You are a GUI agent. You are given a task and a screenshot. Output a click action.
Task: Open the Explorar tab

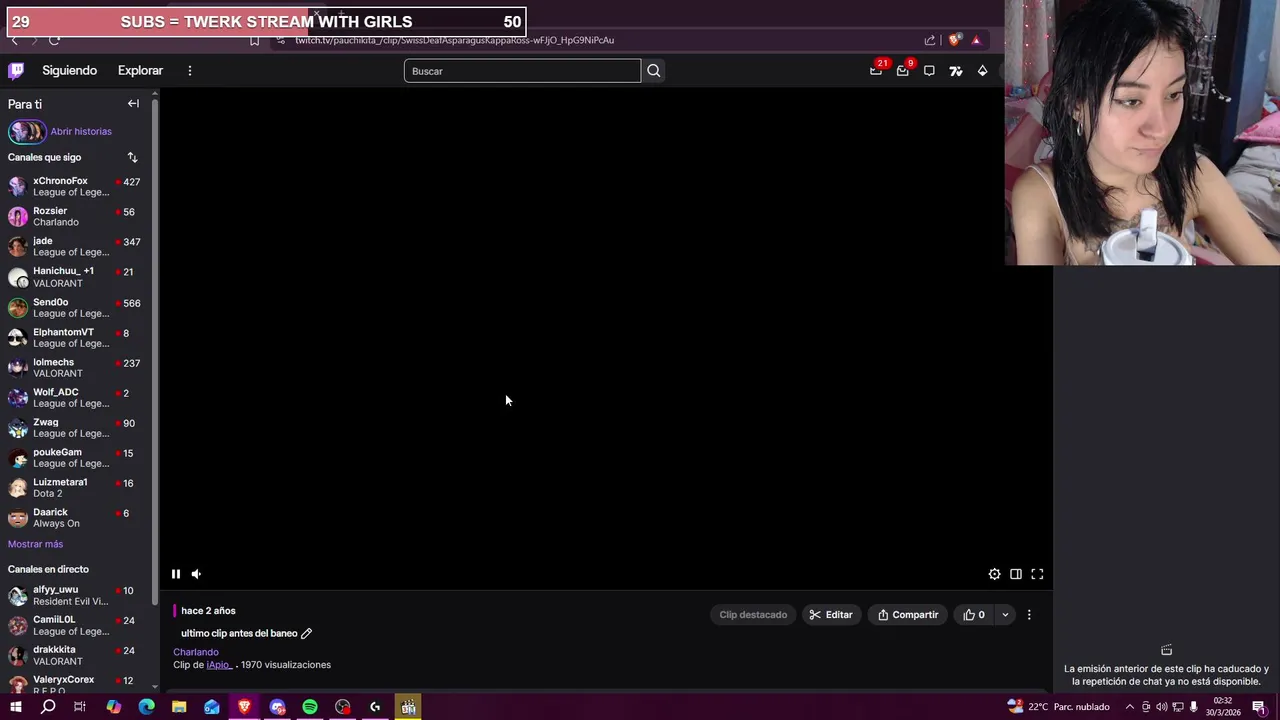(140, 70)
